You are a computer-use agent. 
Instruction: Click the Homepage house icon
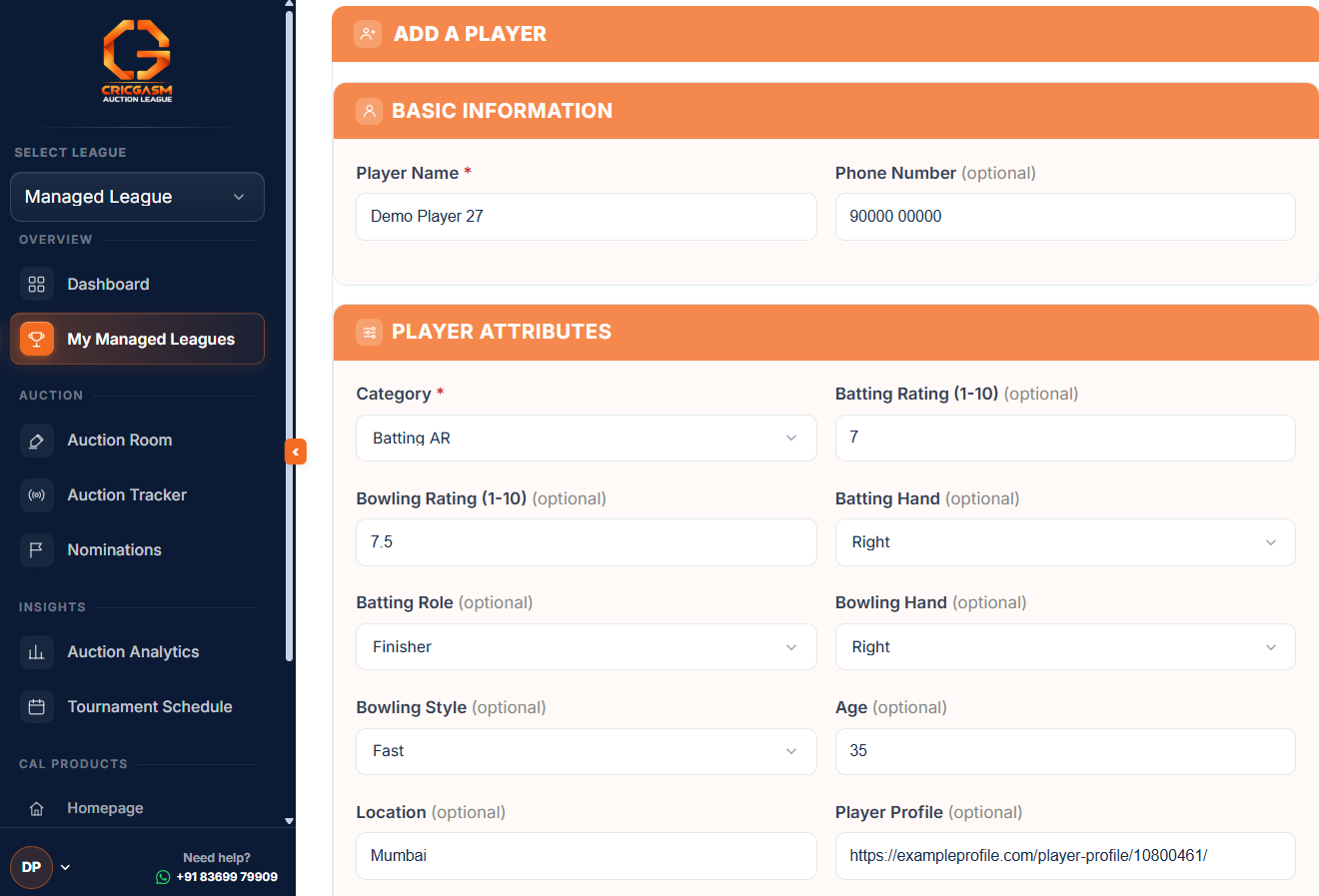click(37, 808)
